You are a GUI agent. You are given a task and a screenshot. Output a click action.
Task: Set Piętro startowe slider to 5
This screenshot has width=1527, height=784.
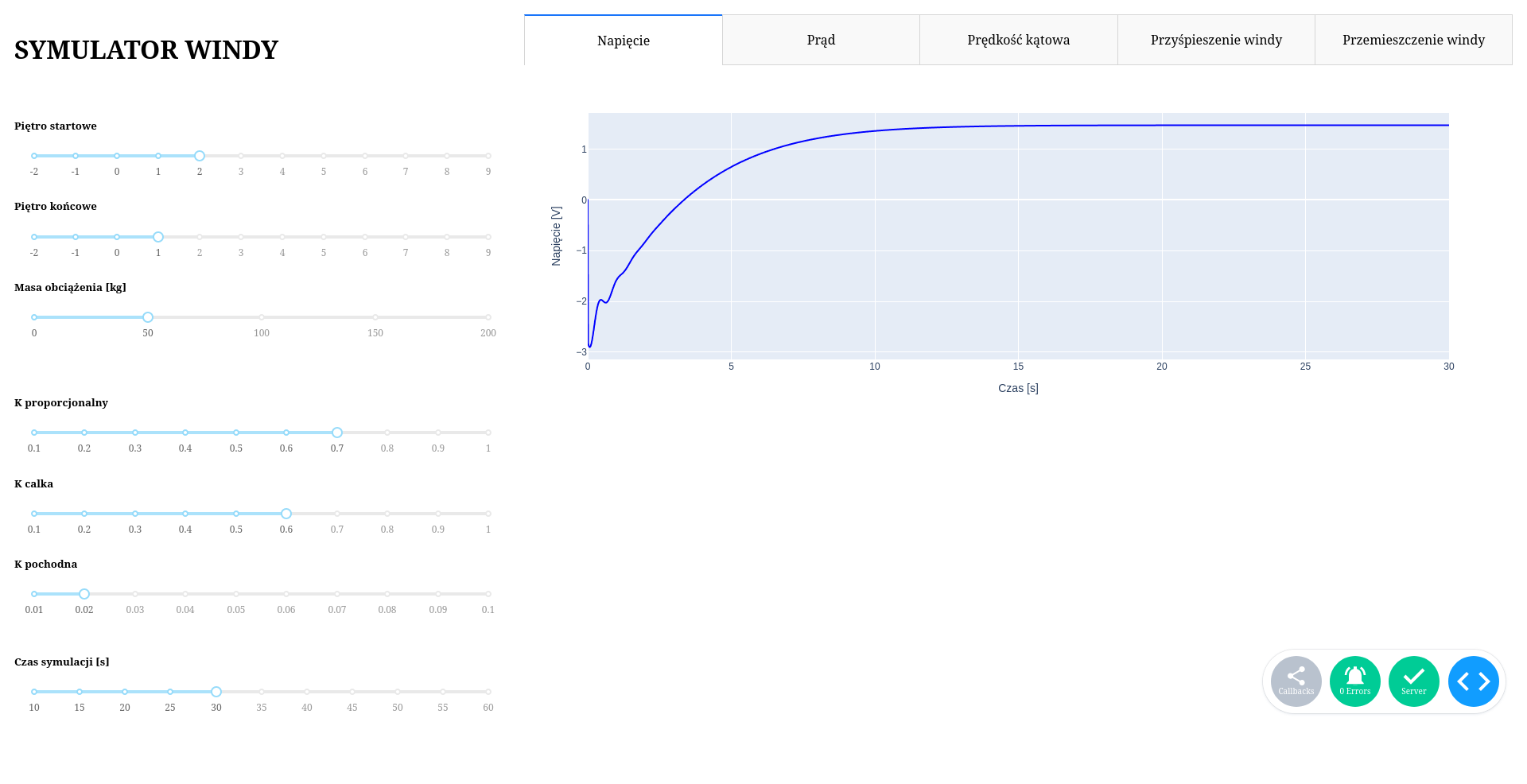pos(324,156)
